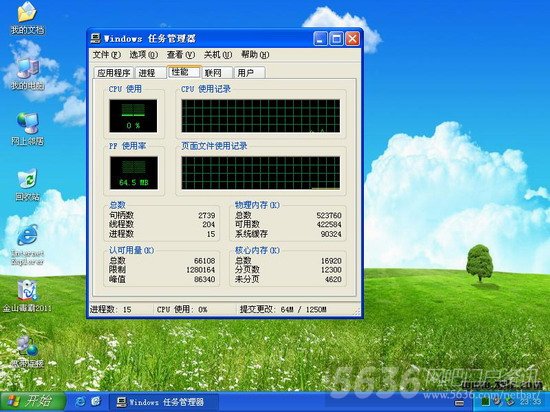Screen dimensions: 550x412
Task: Click the 物理内存 总数 value 523760
Action: coord(329,215)
